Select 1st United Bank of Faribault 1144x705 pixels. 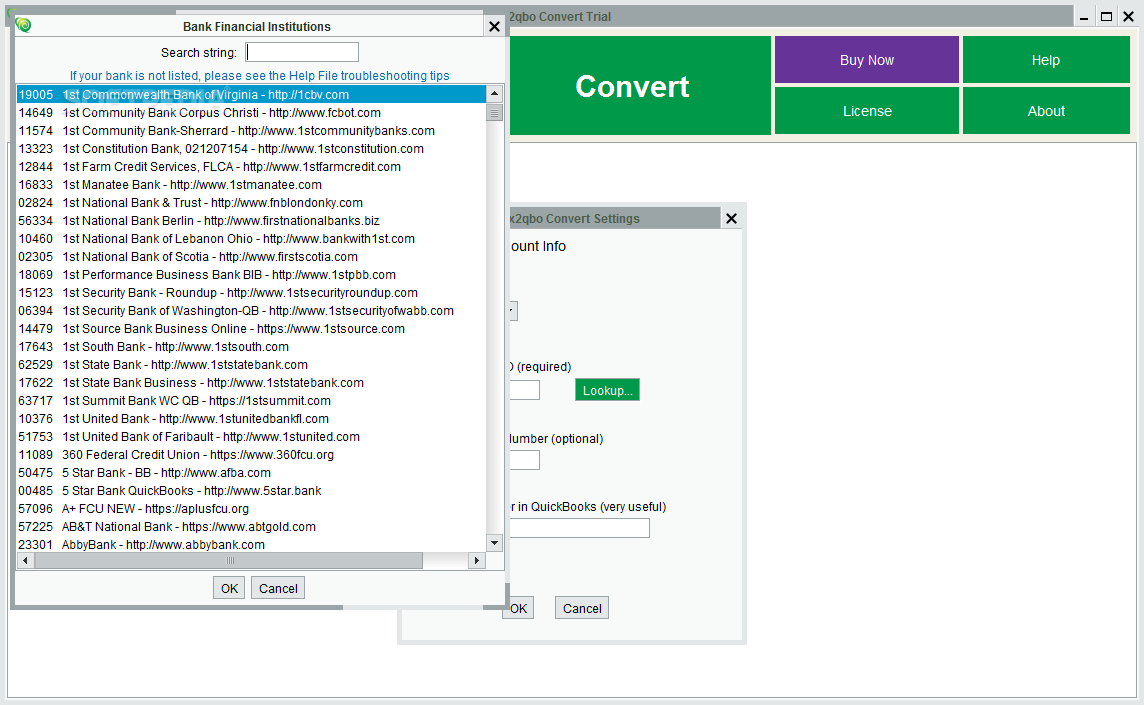point(251,436)
